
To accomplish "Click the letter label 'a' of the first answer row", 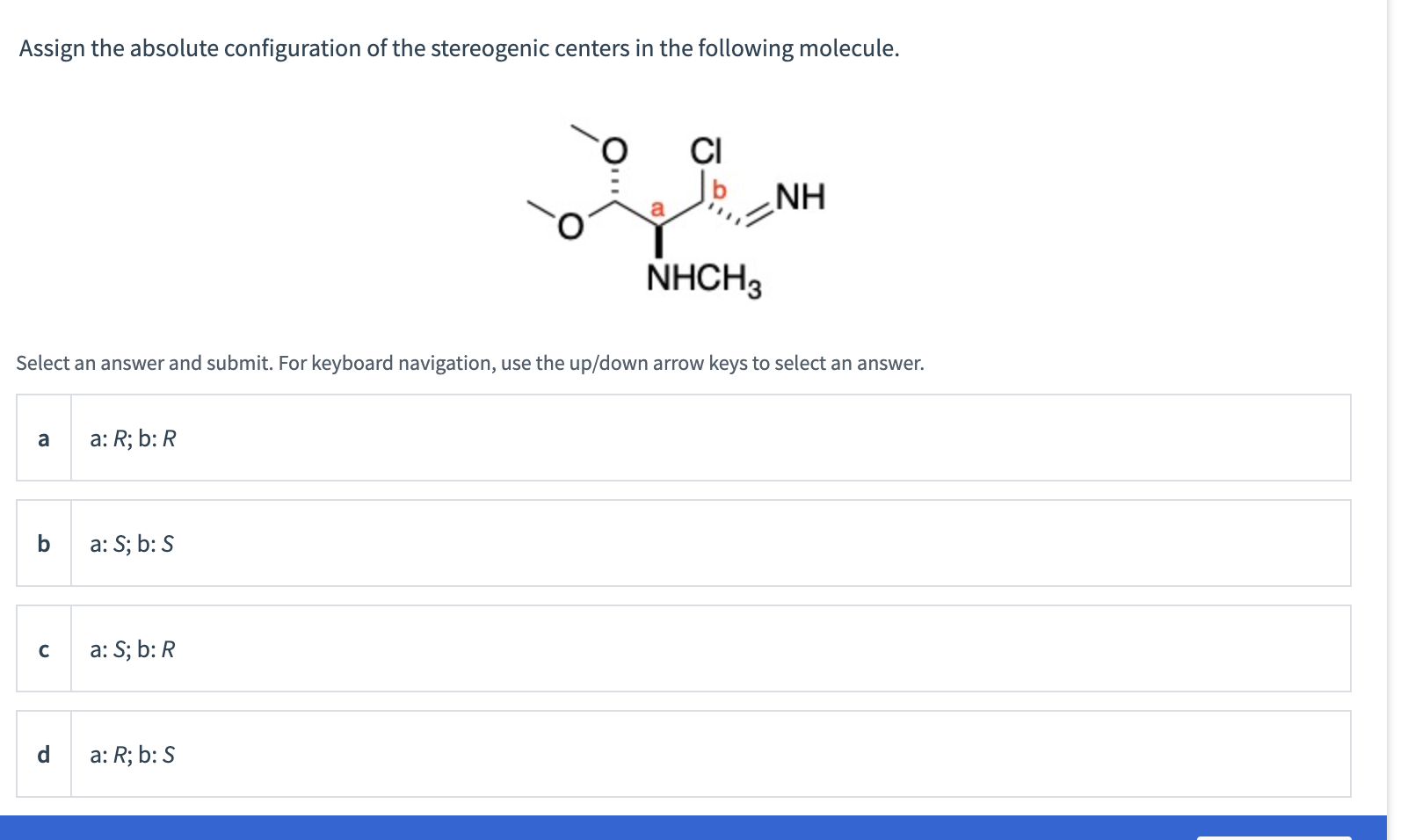I will [x=43, y=438].
